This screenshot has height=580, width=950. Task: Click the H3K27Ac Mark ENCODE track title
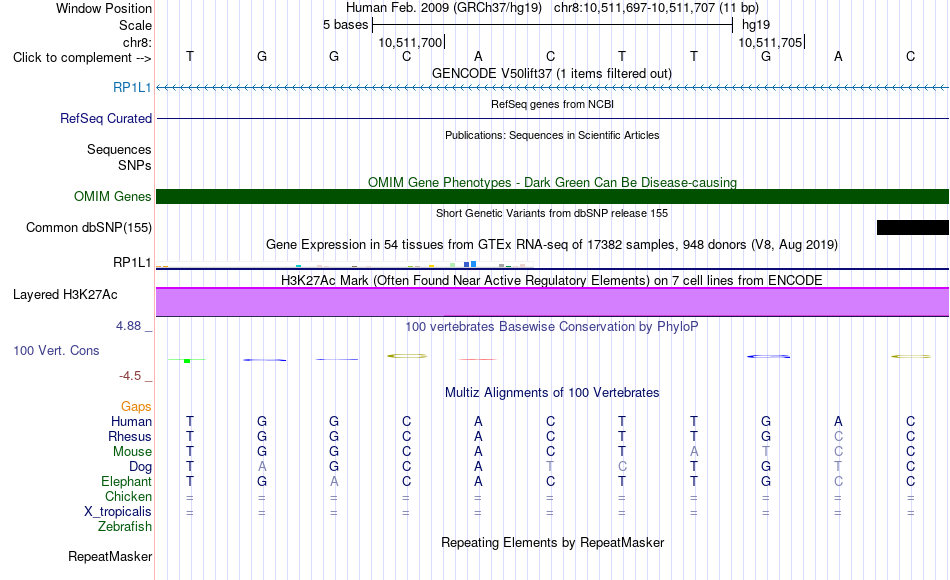[552, 280]
